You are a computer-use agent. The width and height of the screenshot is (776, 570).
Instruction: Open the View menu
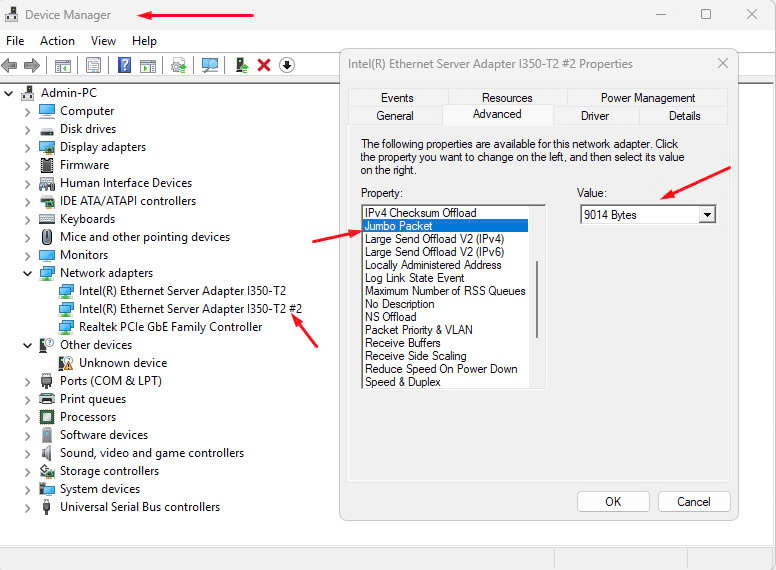103,41
